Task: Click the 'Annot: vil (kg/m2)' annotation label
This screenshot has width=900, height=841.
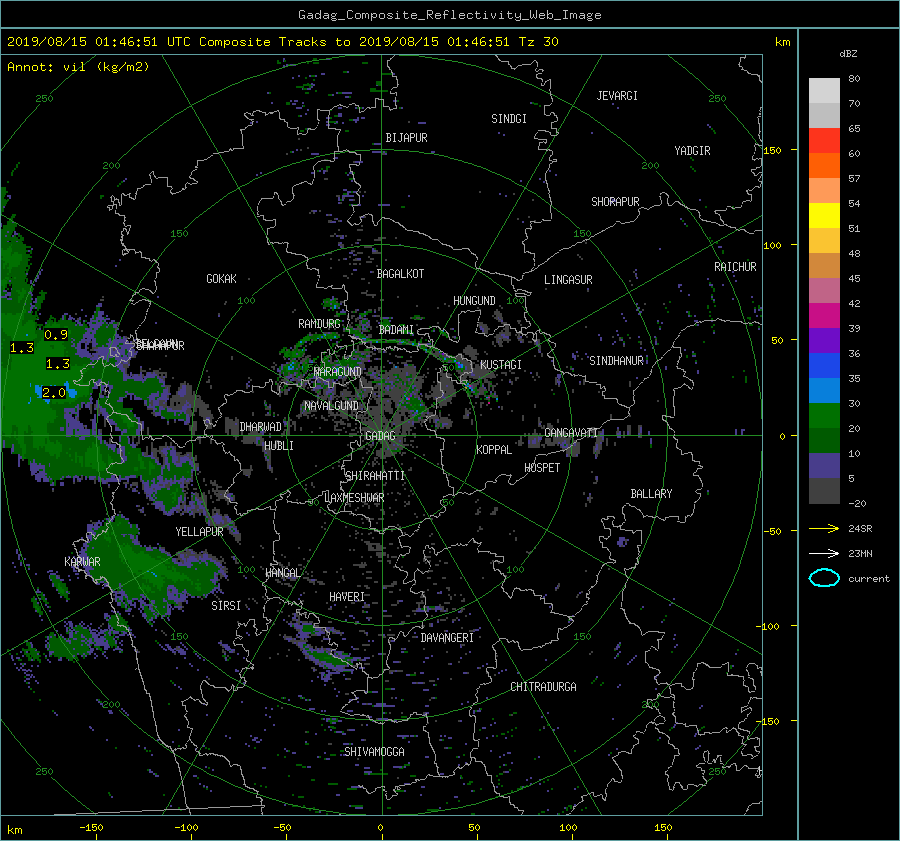Action: click(78, 67)
